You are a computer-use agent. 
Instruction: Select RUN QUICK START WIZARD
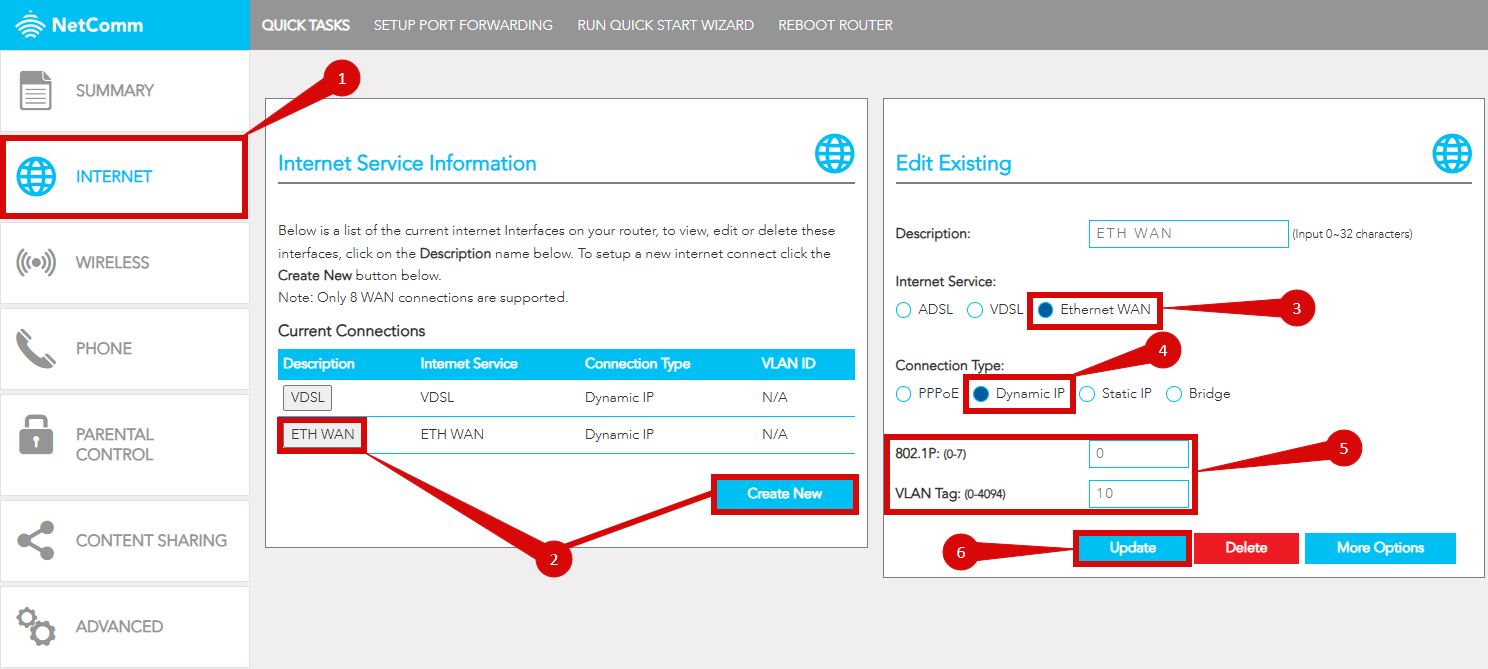pos(666,25)
